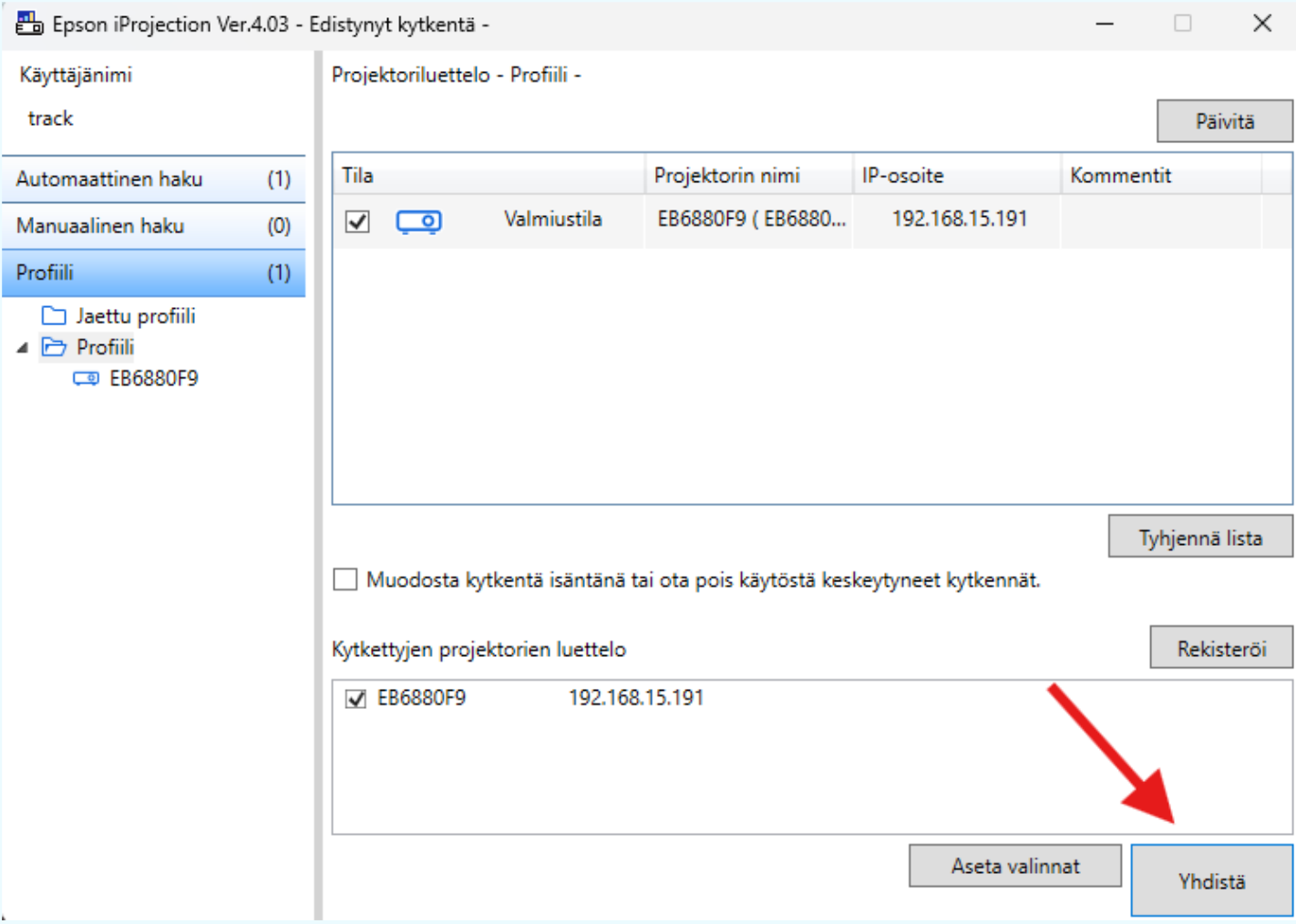This screenshot has width=1296, height=924.
Task: Select Jaettu profiili in the tree
Action: coord(136,316)
